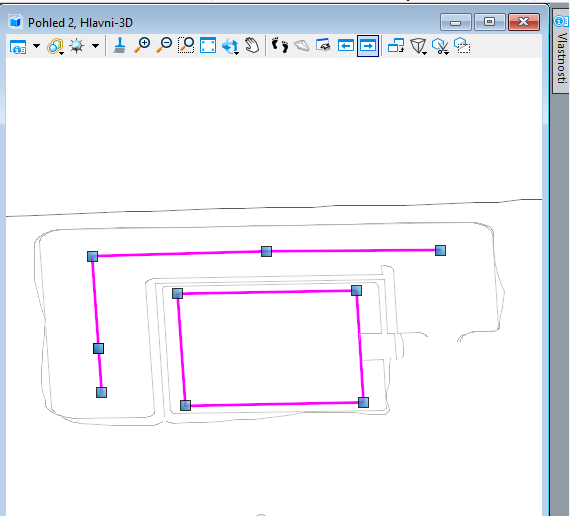Select the Zoom In tool
Image resolution: width=570 pixels, height=516 pixels.
[142, 46]
